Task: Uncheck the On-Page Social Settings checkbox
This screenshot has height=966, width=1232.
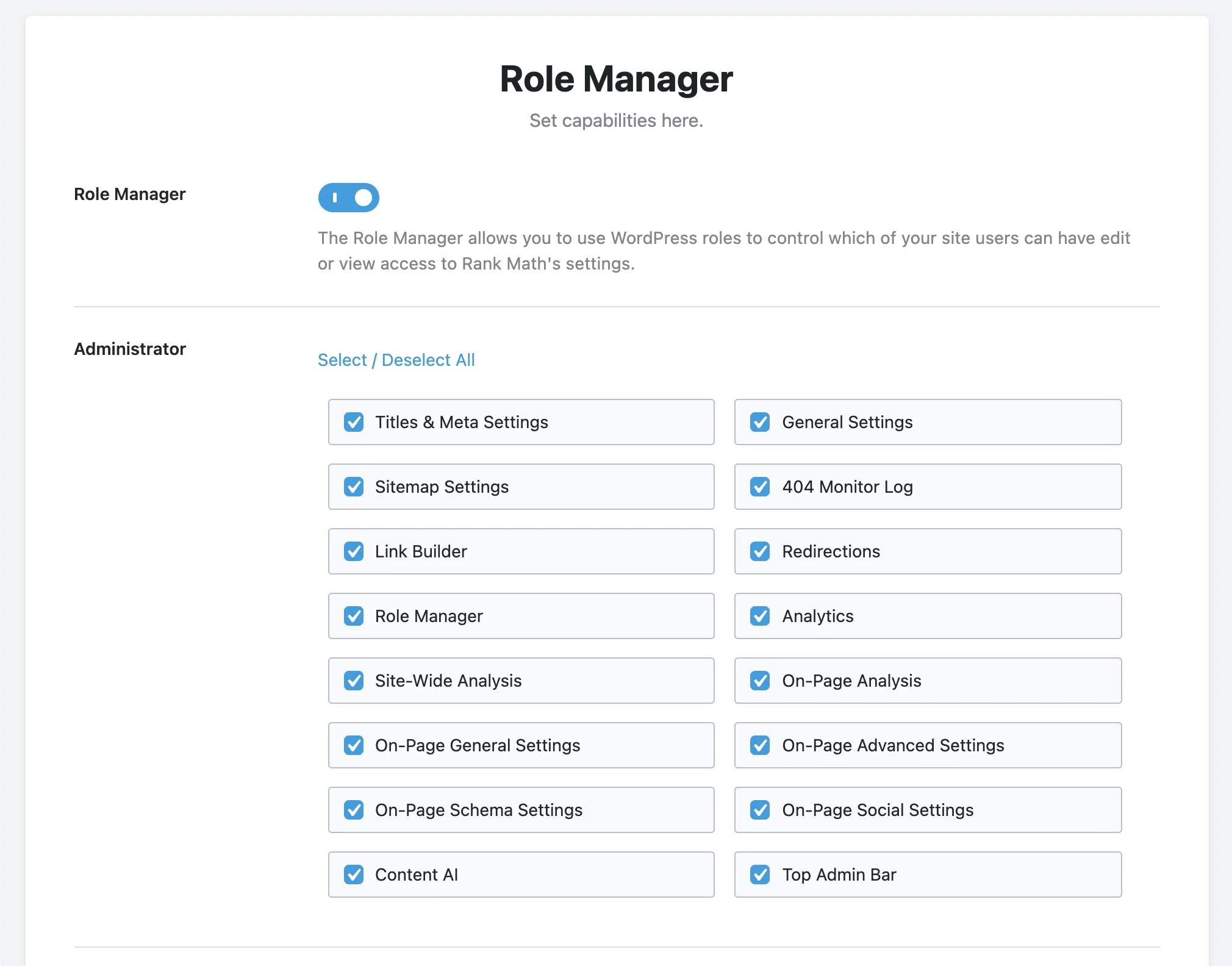Action: (760, 810)
